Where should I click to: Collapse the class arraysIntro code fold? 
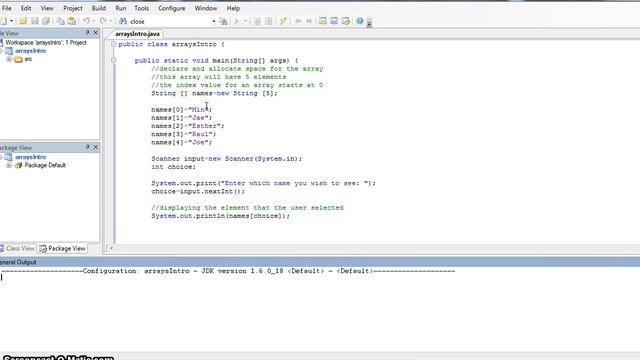(113, 44)
